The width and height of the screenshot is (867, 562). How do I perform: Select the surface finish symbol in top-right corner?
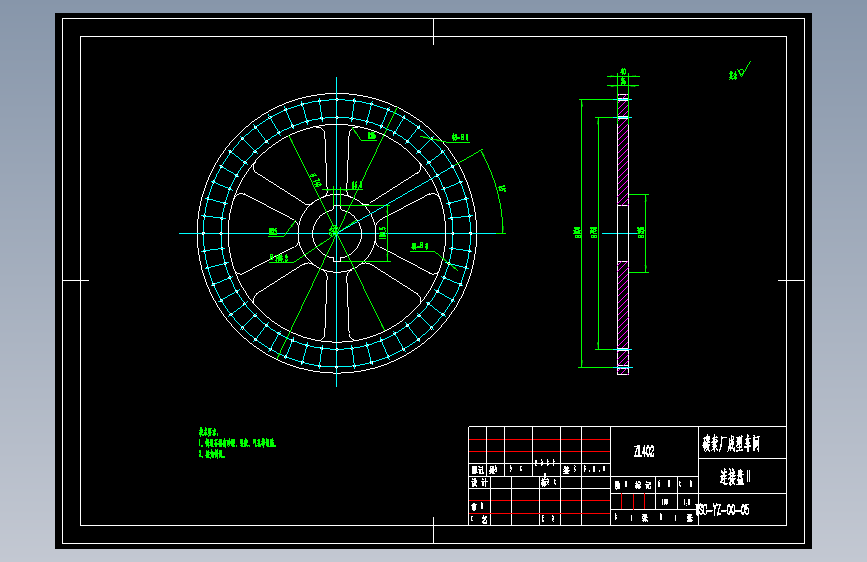pyautogui.click(x=739, y=71)
